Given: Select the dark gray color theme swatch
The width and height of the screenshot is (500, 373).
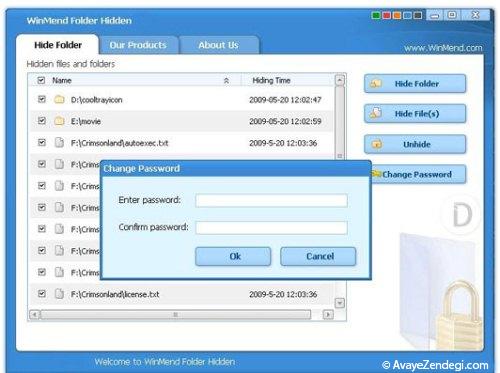Looking at the screenshot, I should pos(417,15).
